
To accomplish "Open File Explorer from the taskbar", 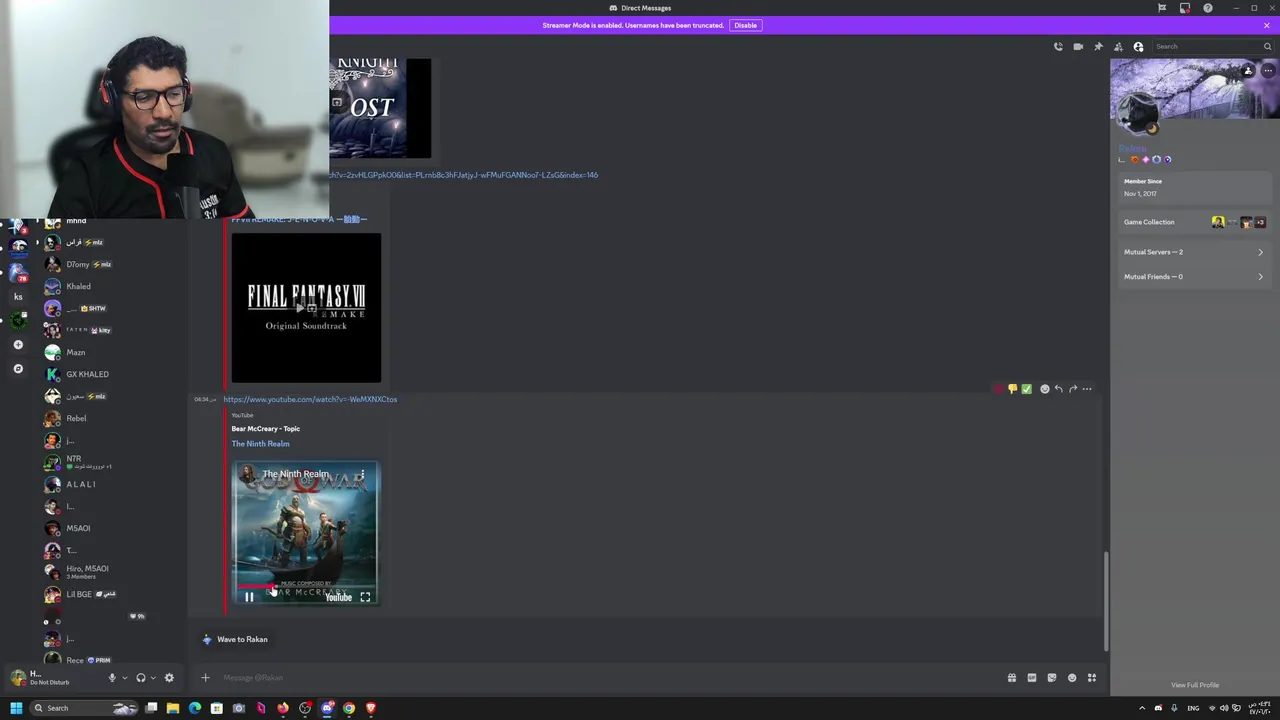I will click(173, 708).
